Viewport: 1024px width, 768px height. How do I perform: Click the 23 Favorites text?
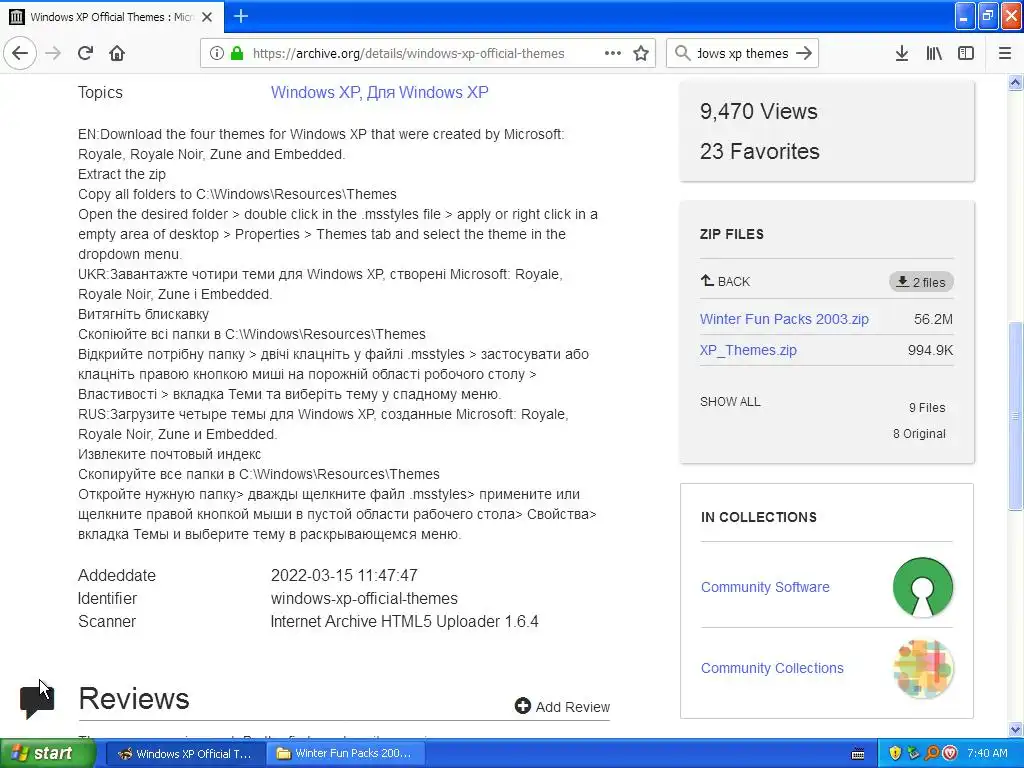pyautogui.click(x=760, y=152)
